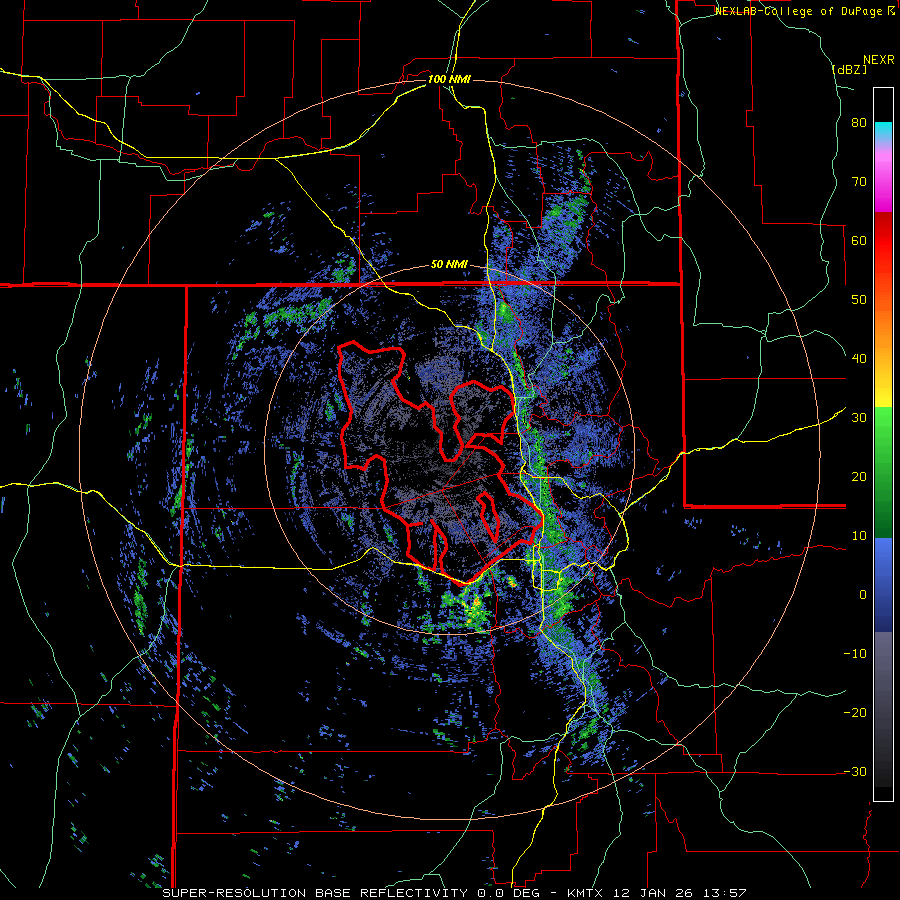Click the 80 value on the dBZ scale
Screen dimensions: 900x900
point(859,123)
